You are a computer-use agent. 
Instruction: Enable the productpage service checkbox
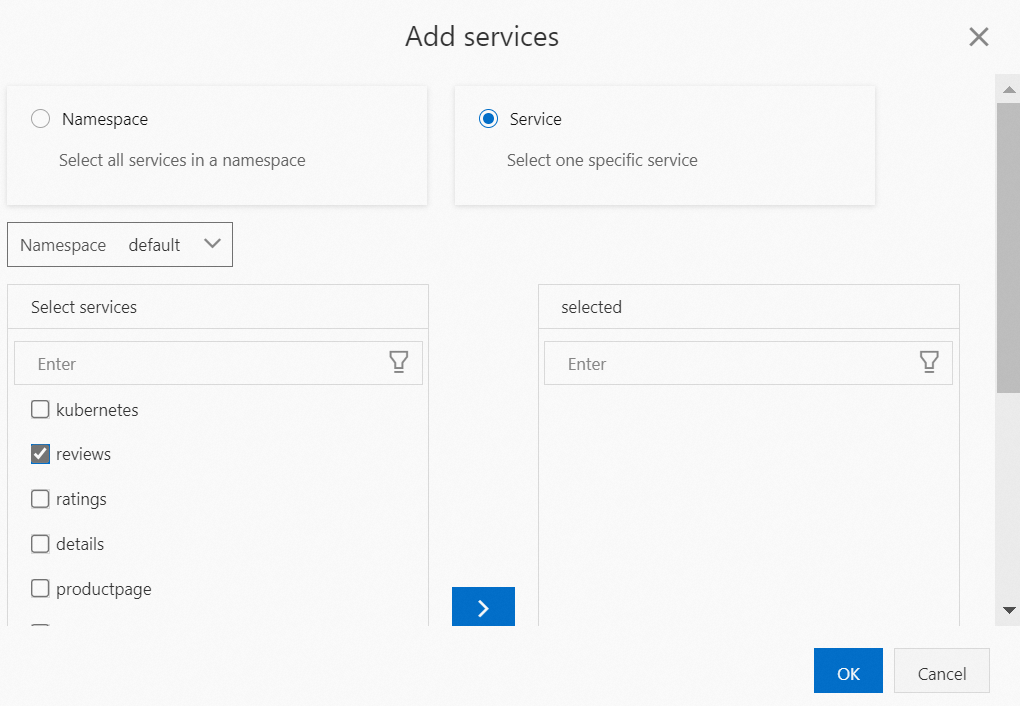(40, 589)
